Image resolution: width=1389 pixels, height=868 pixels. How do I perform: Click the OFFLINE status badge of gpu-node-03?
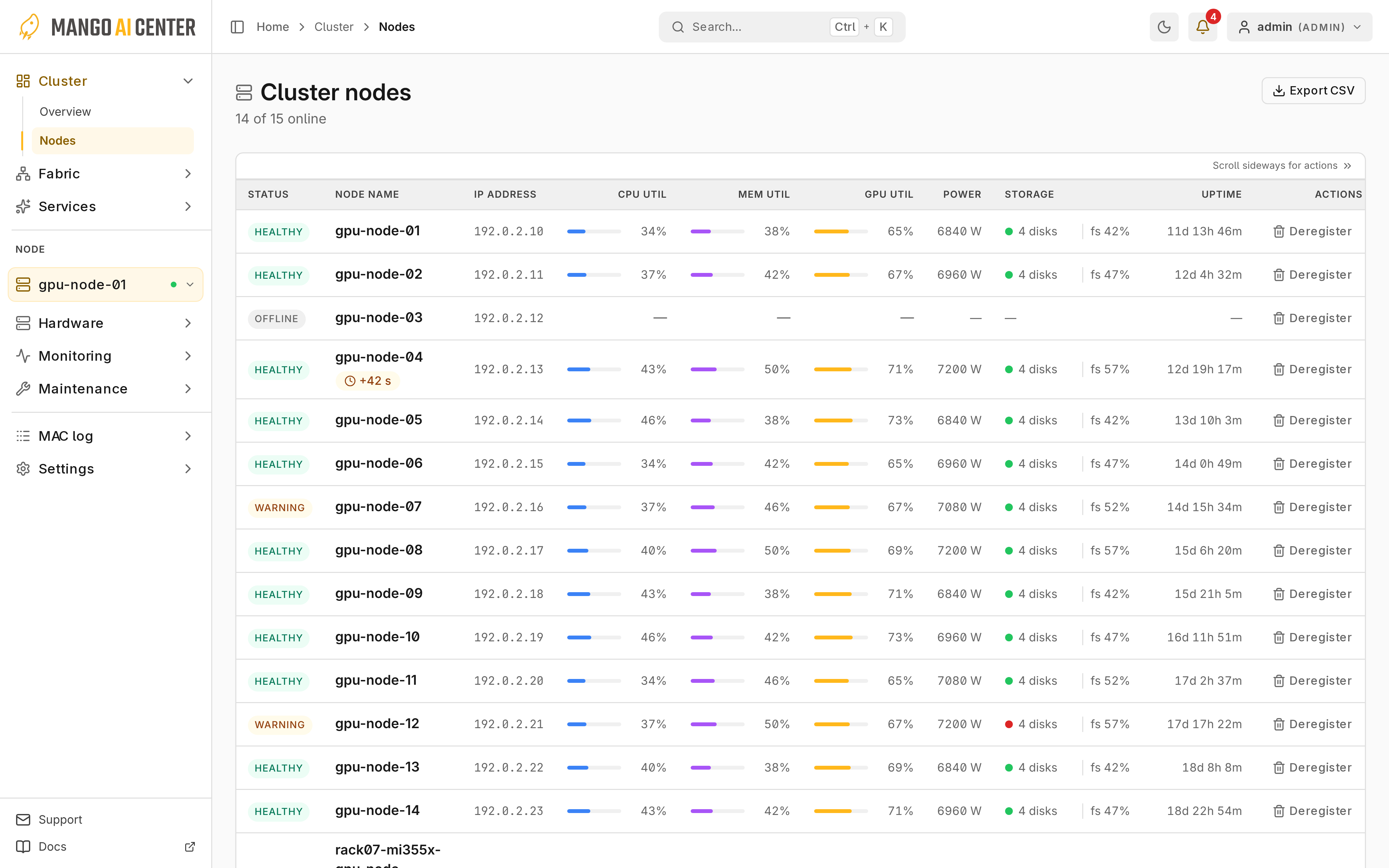click(x=276, y=319)
